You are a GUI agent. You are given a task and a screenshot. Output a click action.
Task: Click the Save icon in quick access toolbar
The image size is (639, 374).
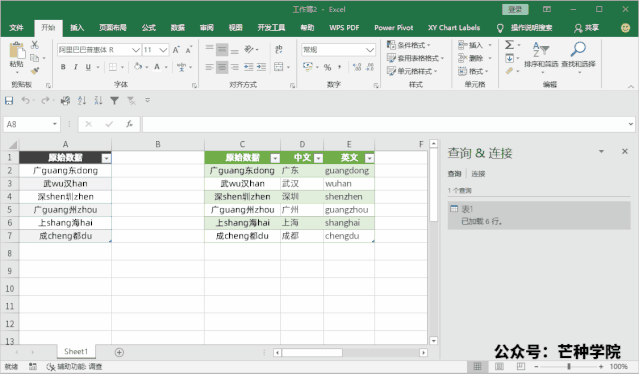(x=9, y=101)
